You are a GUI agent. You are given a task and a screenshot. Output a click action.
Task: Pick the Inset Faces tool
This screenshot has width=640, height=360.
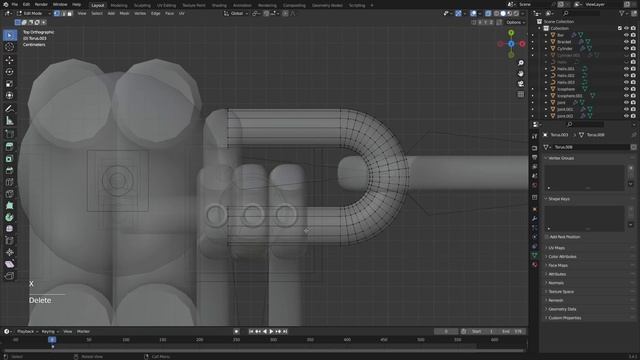9,158
